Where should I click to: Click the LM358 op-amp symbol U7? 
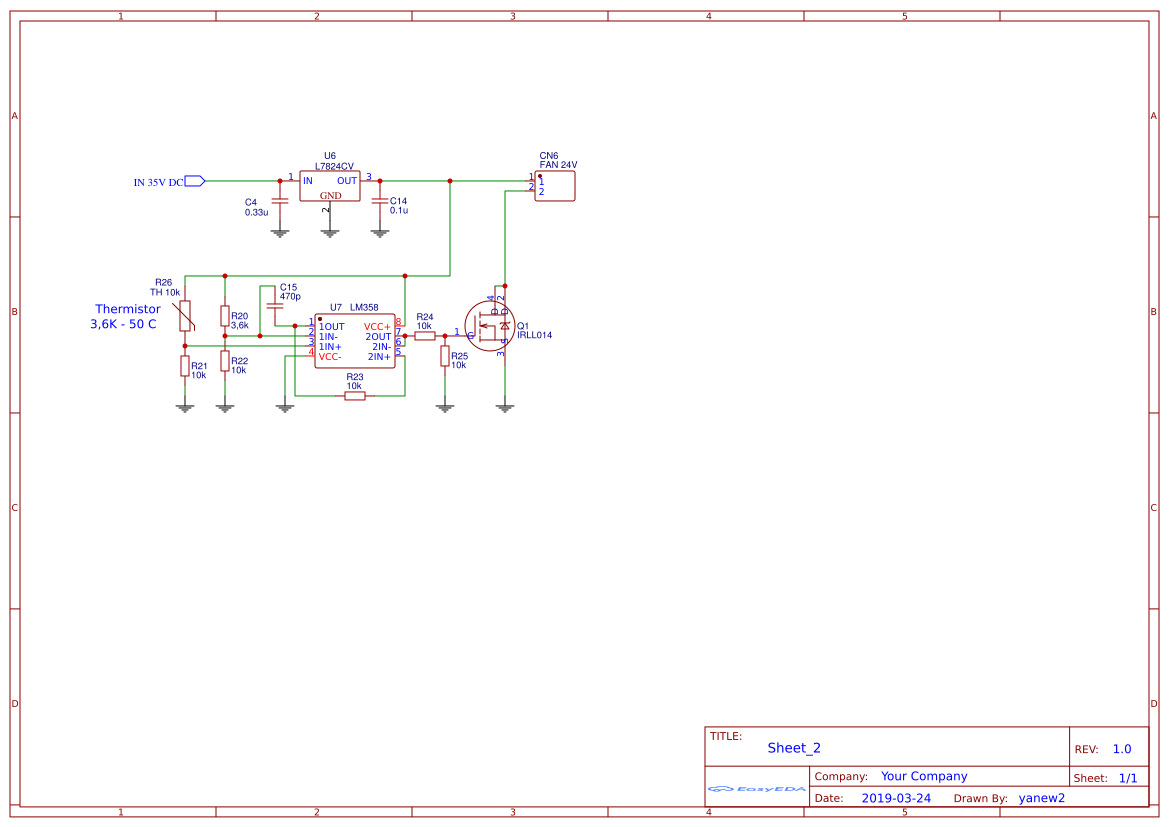point(353,340)
